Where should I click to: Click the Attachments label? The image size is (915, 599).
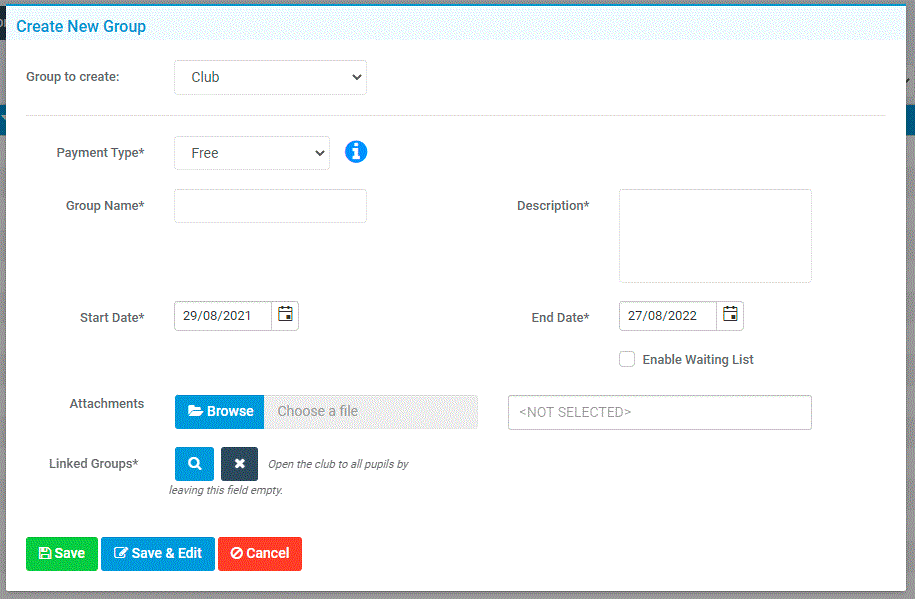[107, 403]
